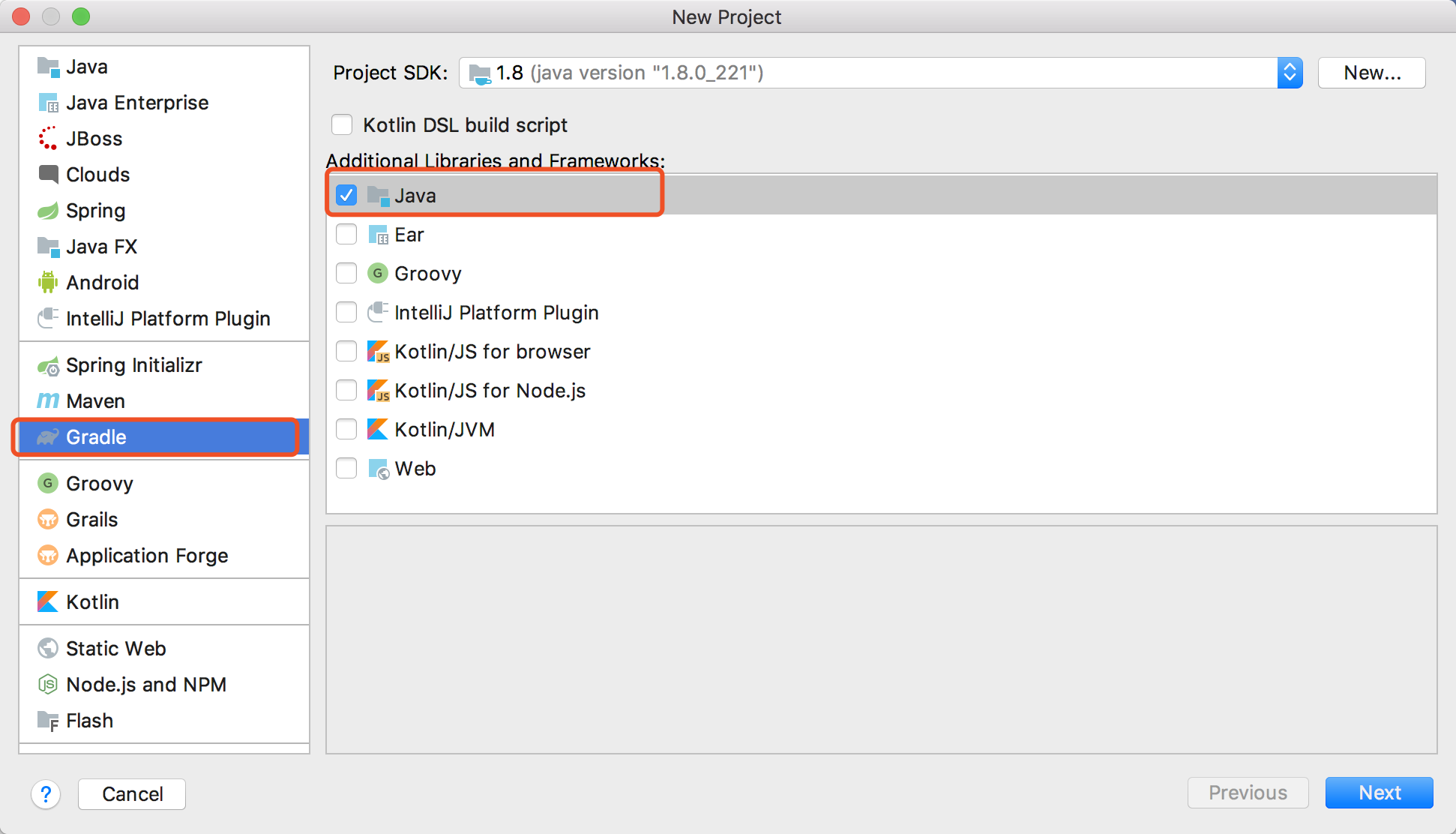The width and height of the screenshot is (1456, 834).
Task: Click the IntelliJ Platform Plugin framework icon
Action: (378, 313)
